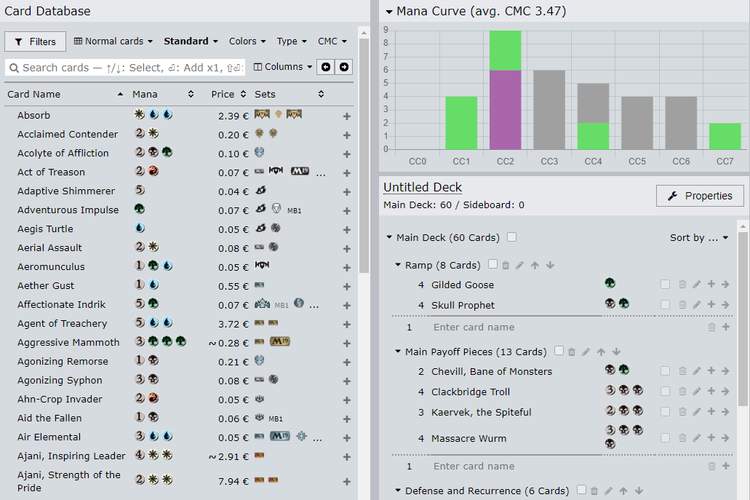Screen dimensions: 750x500
Task: Click the Search cards input field
Action: tap(125, 67)
